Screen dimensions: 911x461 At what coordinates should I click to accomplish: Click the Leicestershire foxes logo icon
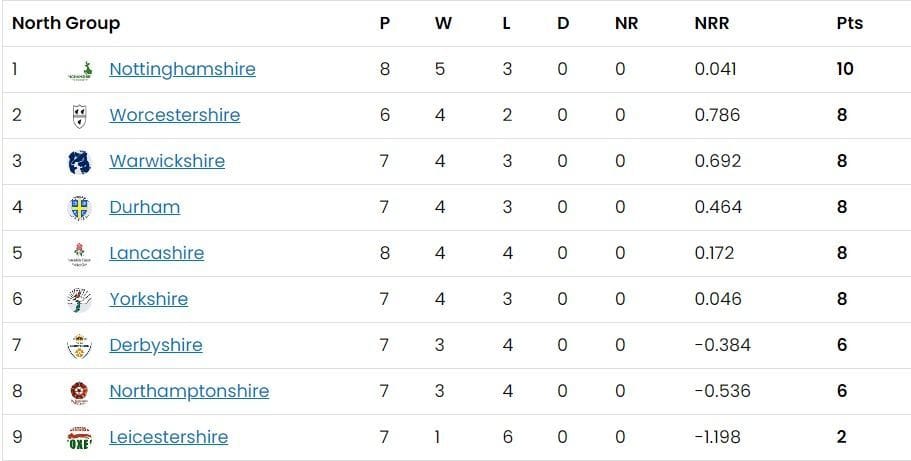tap(79, 438)
